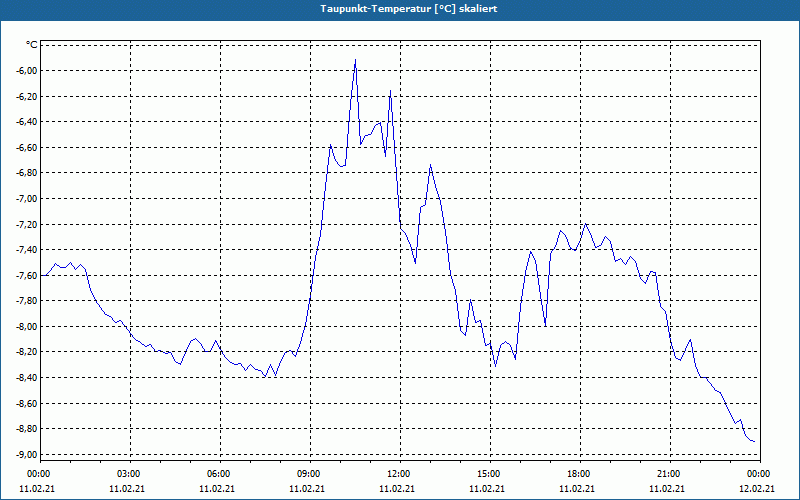The width and height of the screenshot is (800, 500).
Task: Click the °C unit label on y-axis
Action: tap(32, 45)
